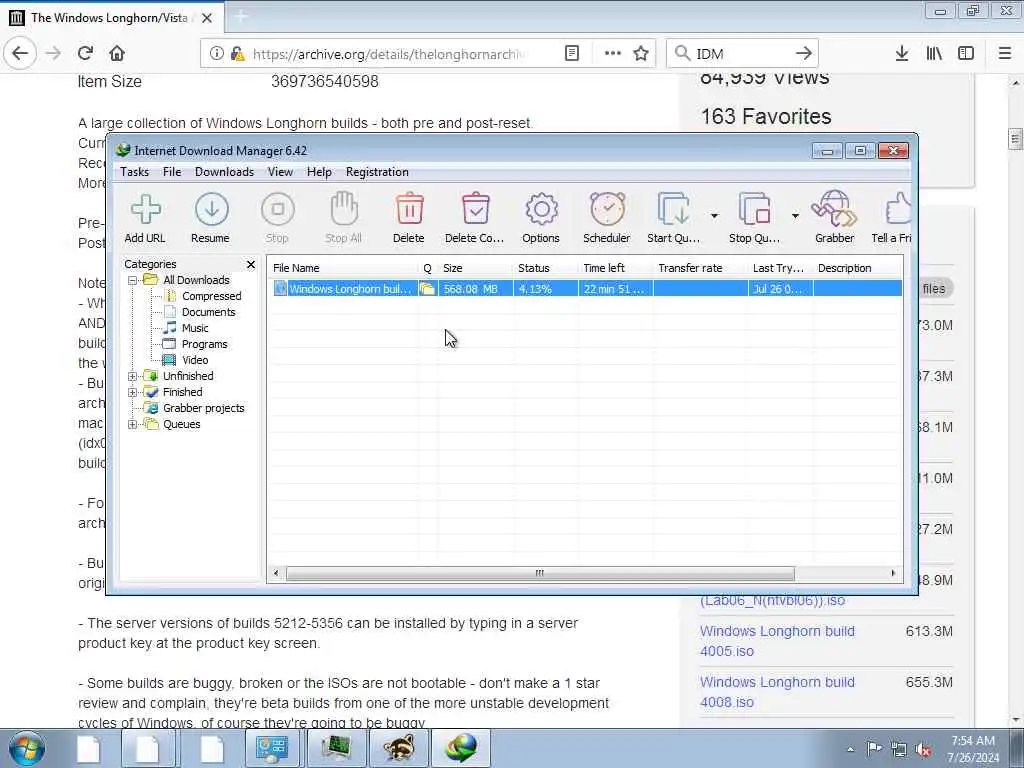This screenshot has height=768, width=1024.
Task: Select the Documents category
Action: tap(208, 312)
